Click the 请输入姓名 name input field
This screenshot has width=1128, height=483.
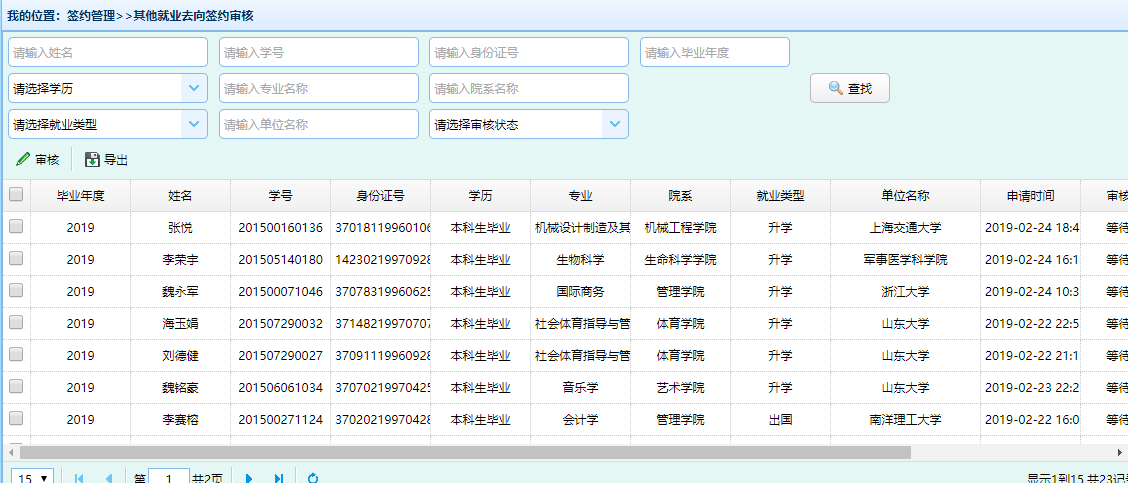point(108,52)
